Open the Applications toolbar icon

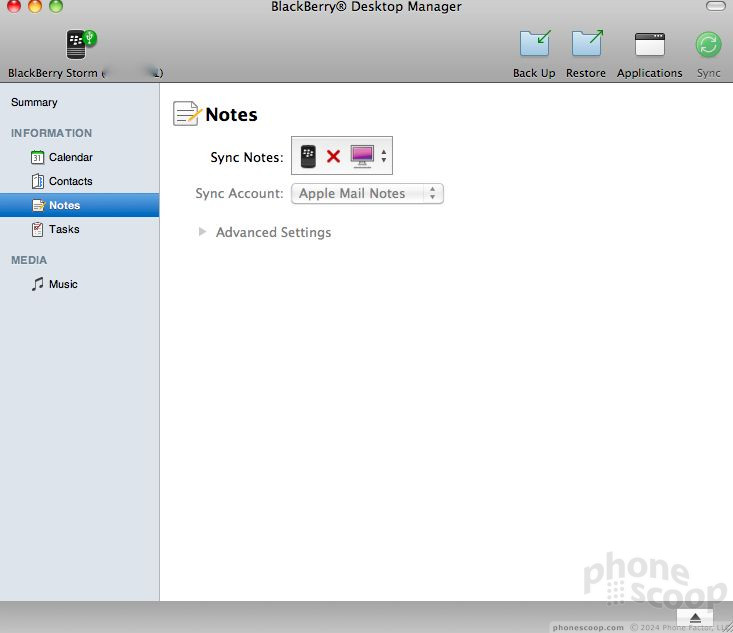point(649,44)
